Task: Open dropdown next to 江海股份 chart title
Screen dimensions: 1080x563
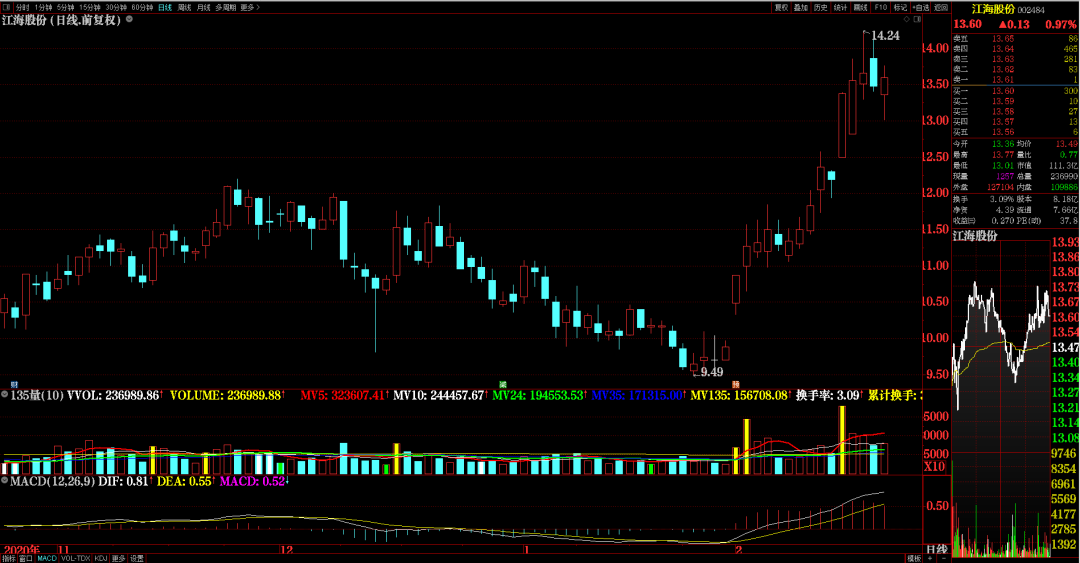Action: point(129,19)
